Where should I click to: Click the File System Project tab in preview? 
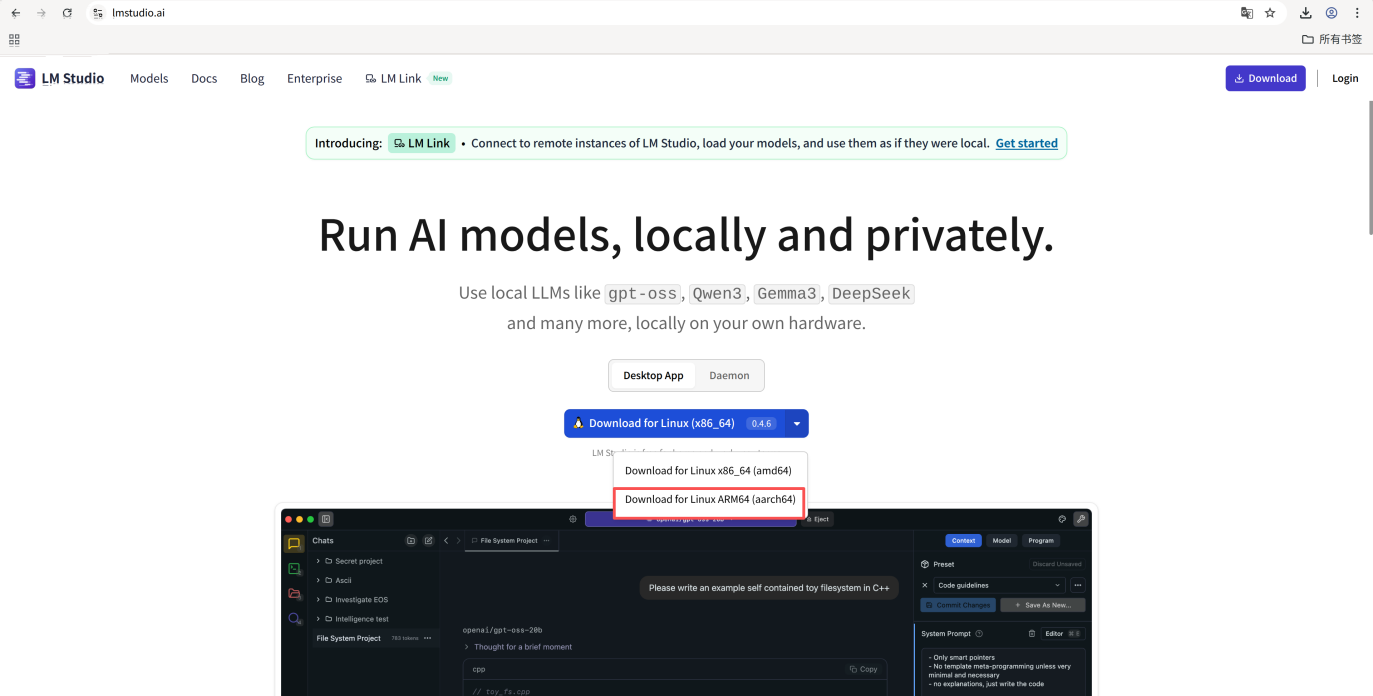[x=509, y=541]
